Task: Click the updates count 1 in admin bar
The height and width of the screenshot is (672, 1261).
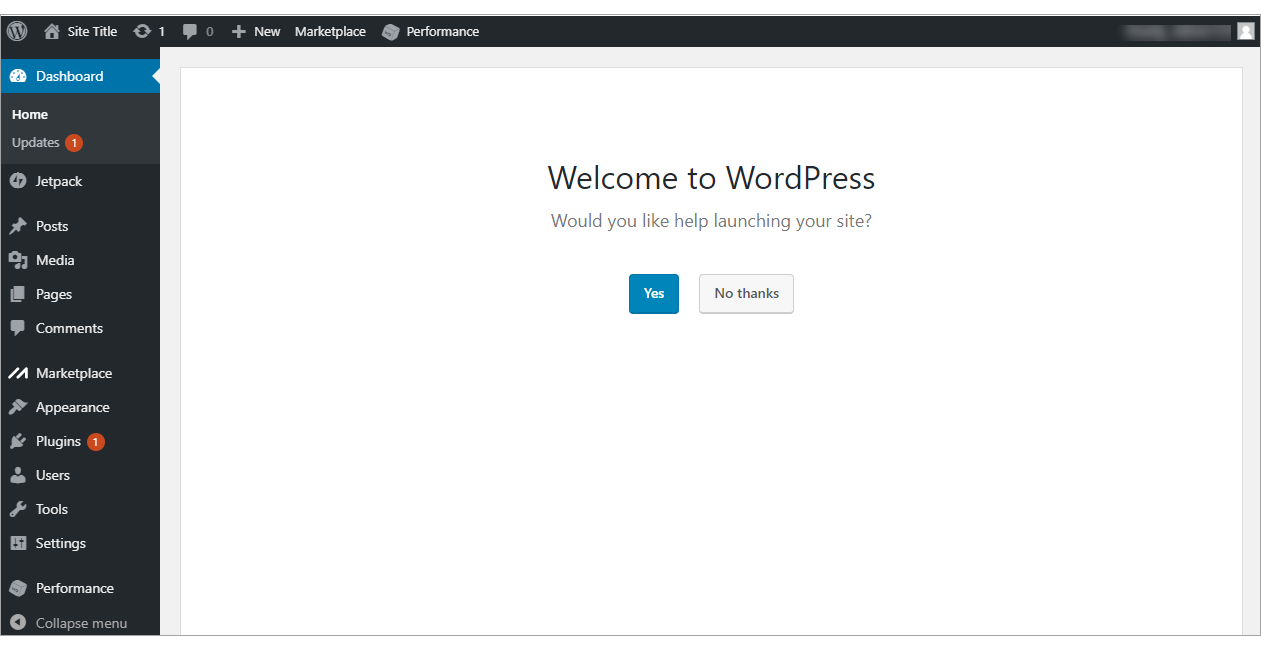Action: point(162,31)
